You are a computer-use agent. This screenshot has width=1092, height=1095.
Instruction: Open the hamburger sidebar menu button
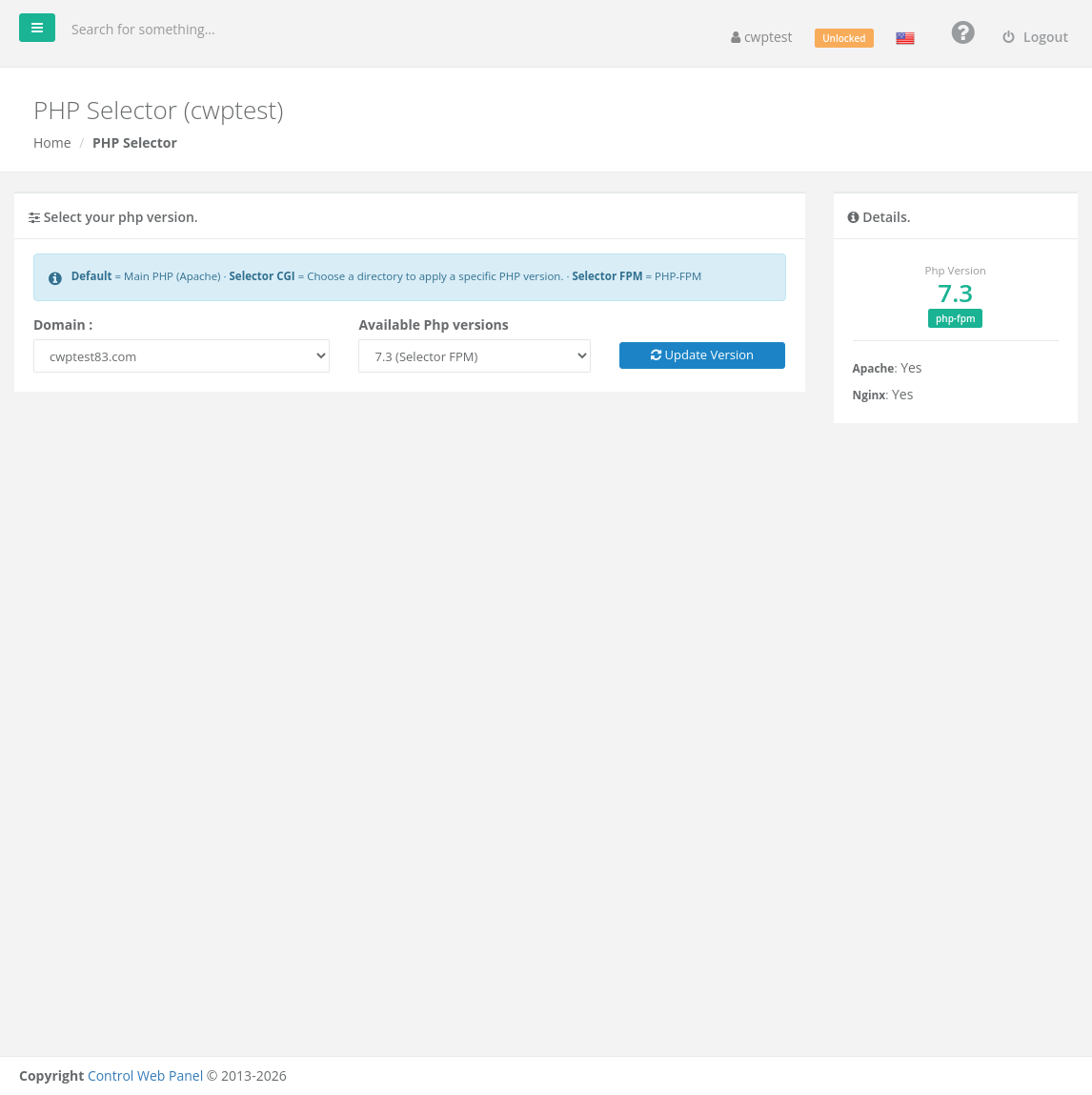point(37,28)
